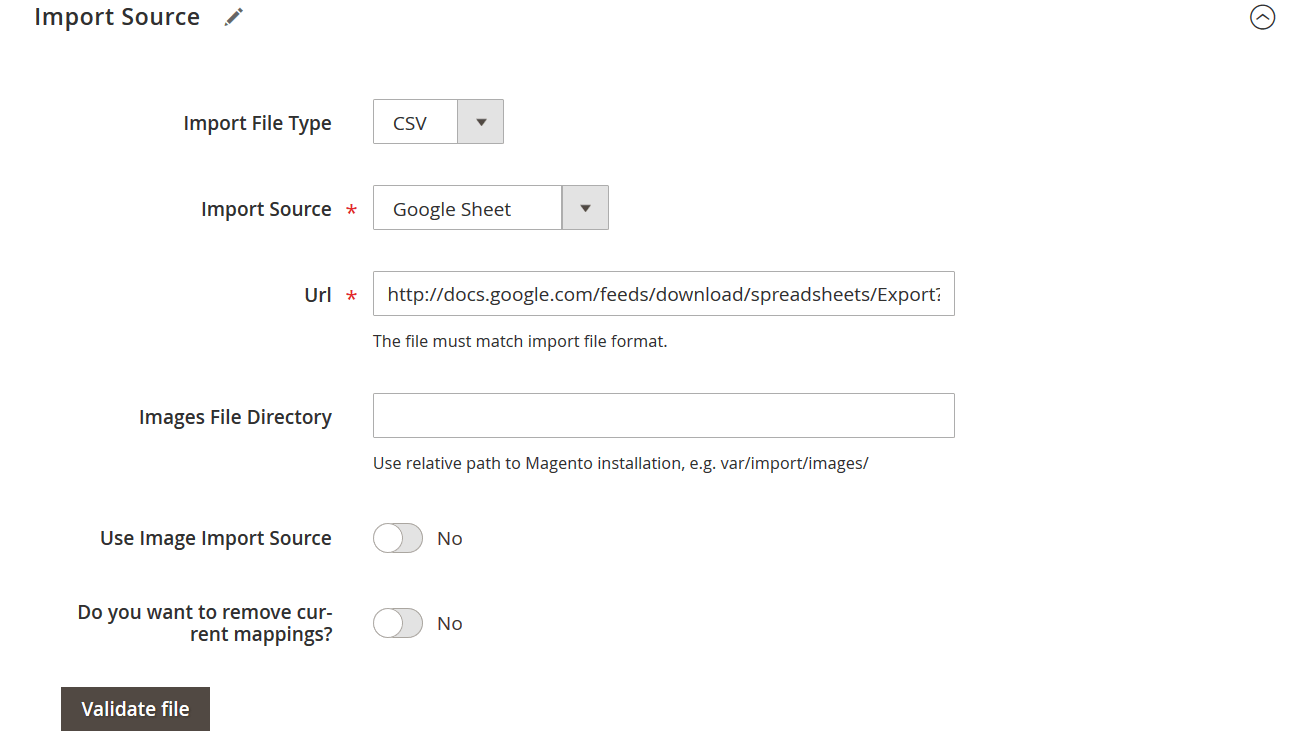
Task: Click the Import File Type label
Action: (257, 122)
